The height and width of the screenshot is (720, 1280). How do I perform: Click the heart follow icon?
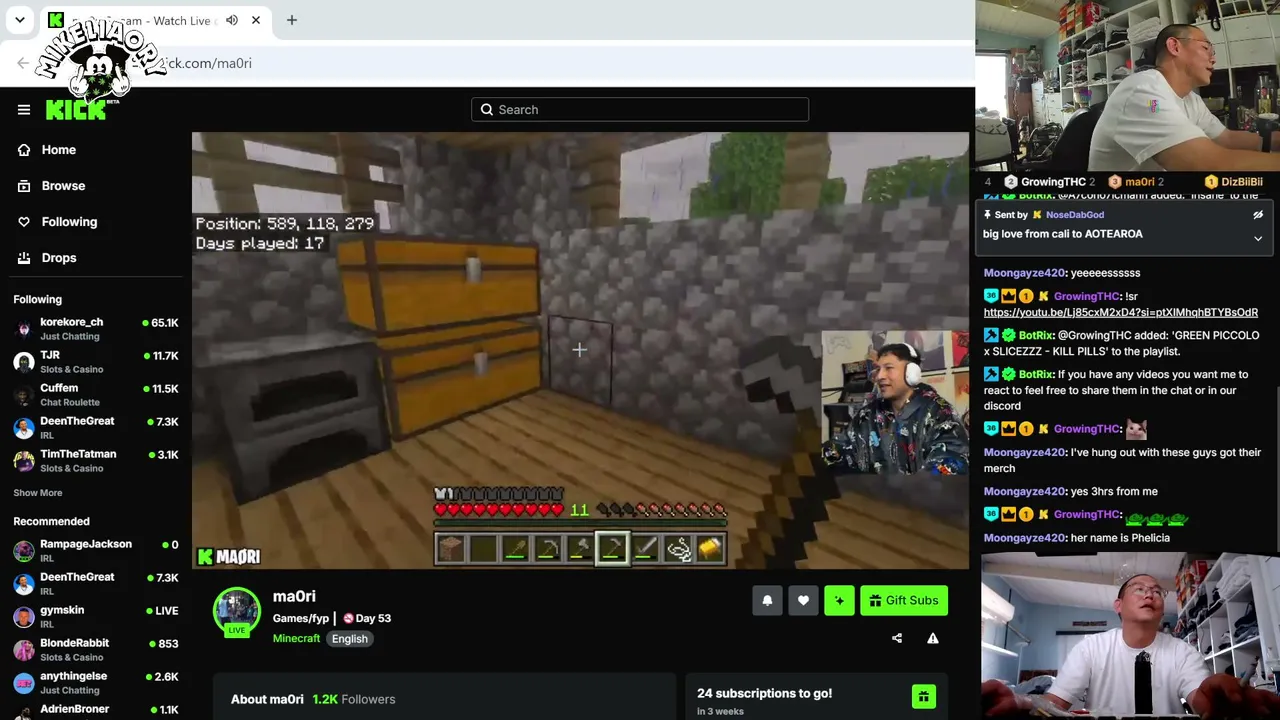coord(803,600)
